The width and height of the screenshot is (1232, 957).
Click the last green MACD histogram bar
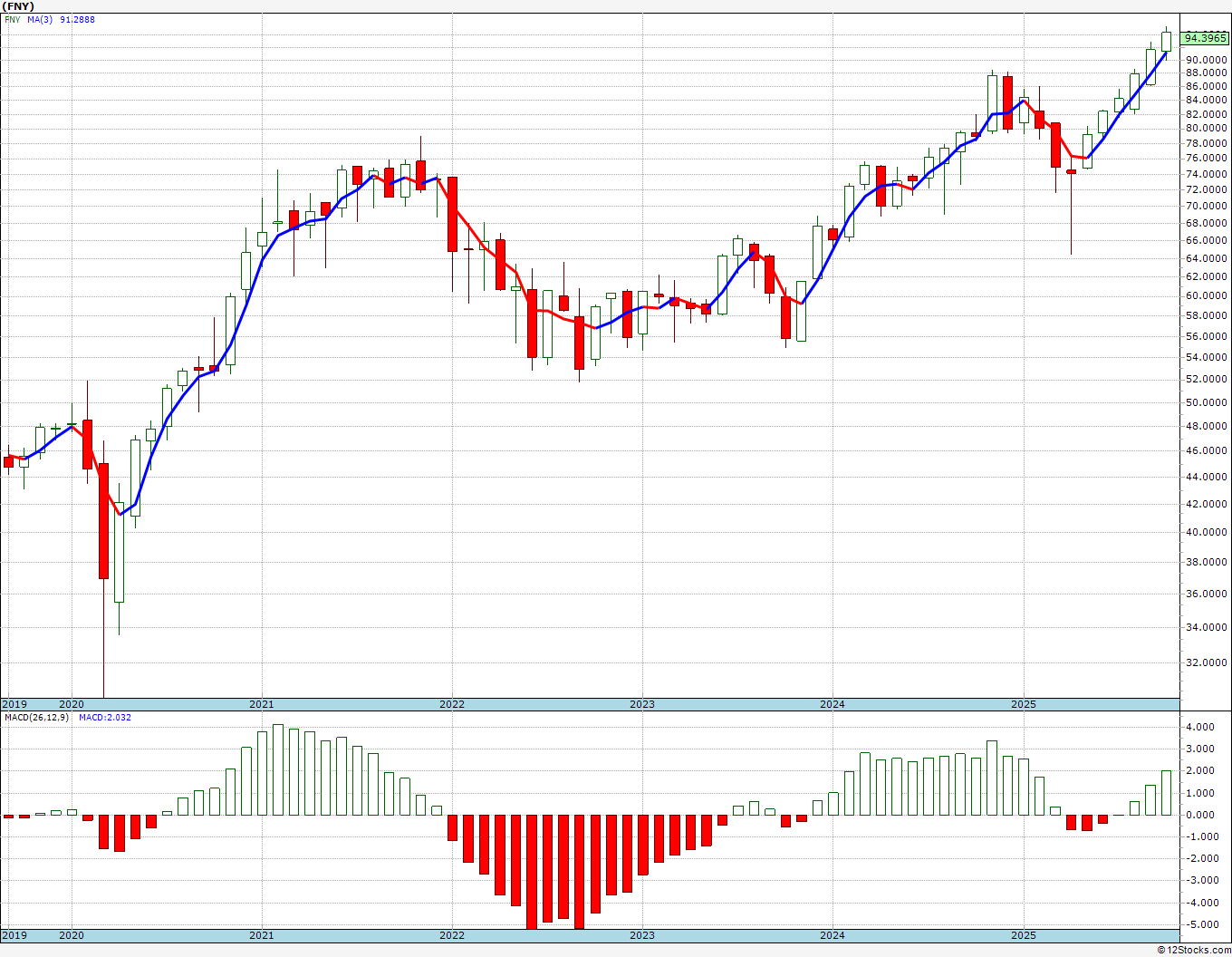pos(1166,793)
